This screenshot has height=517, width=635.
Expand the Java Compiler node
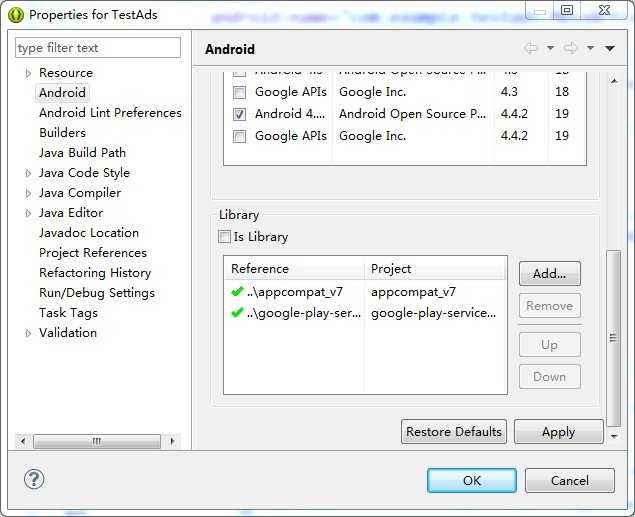tap(28, 193)
